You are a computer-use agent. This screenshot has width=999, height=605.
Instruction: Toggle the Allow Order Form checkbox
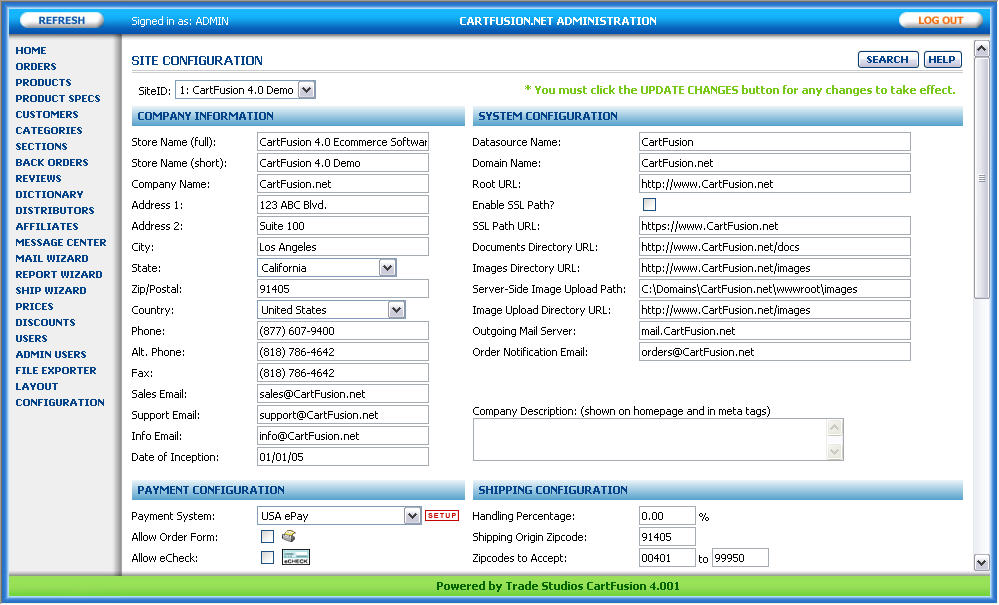click(268, 536)
